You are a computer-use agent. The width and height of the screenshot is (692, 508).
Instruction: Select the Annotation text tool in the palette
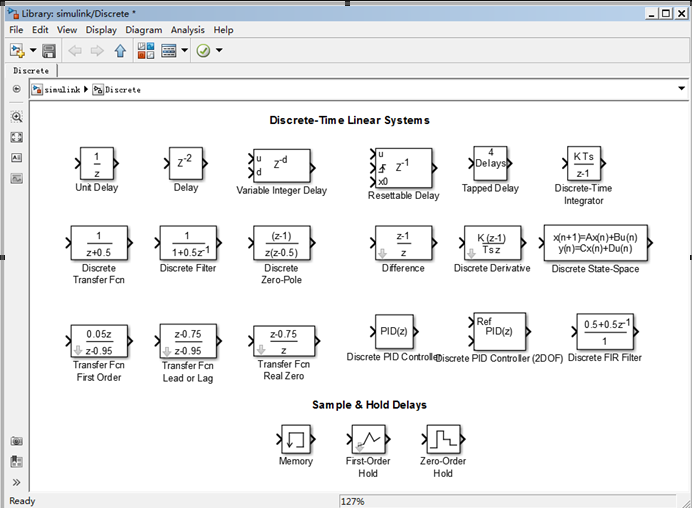[x=16, y=158]
